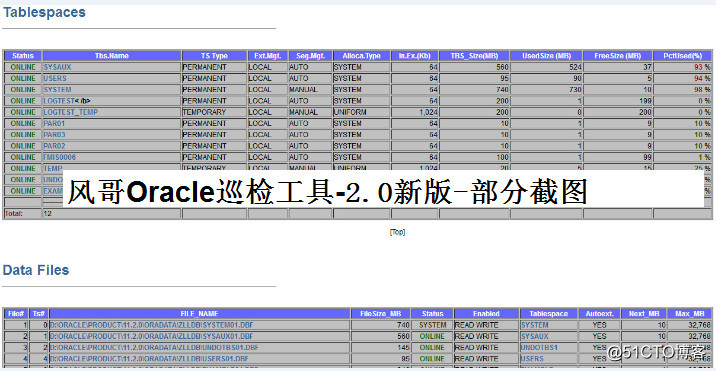Screen dimensions: 716x371
Task: Select the 730 used size cell of SYSTEM row
Action: click(x=546, y=90)
